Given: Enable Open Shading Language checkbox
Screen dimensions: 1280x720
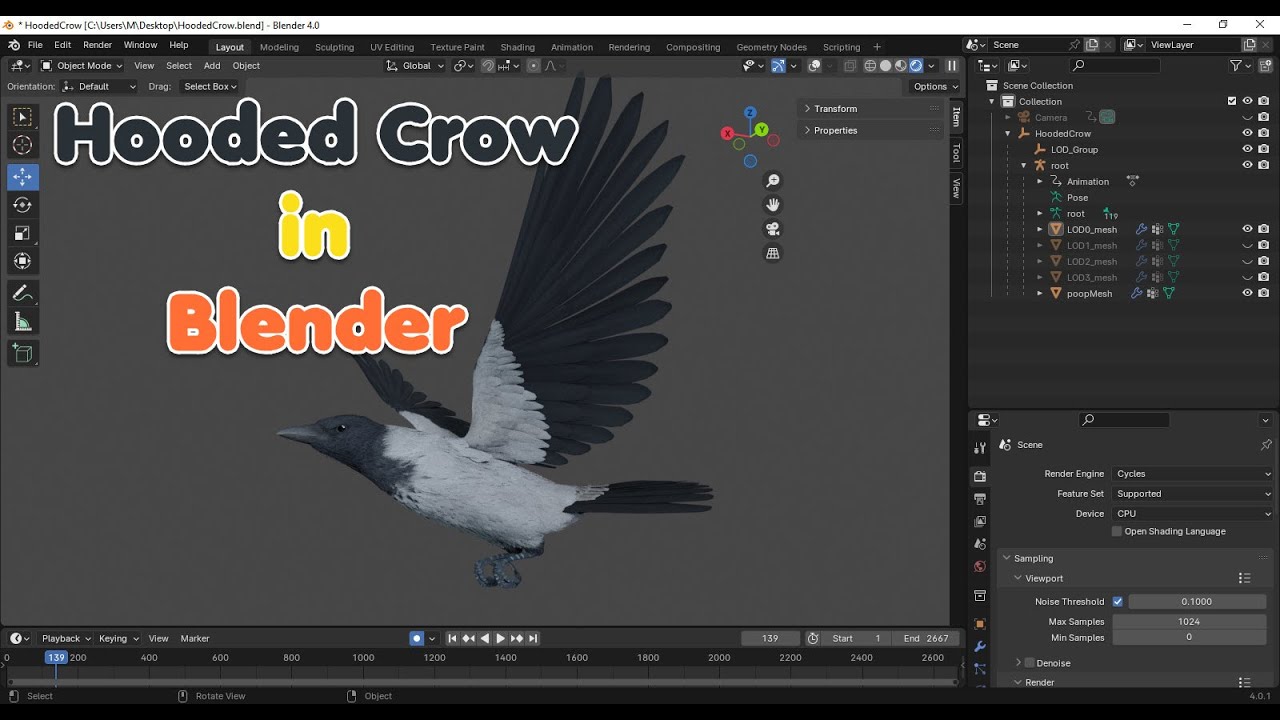Looking at the screenshot, I should pyautogui.click(x=1117, y=531).
